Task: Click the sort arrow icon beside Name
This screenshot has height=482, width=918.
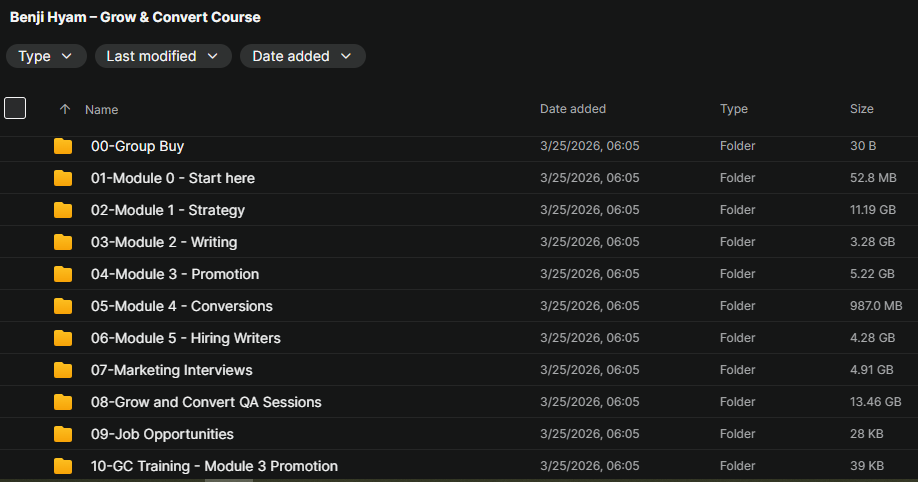Action: click(x=65, y=109)
